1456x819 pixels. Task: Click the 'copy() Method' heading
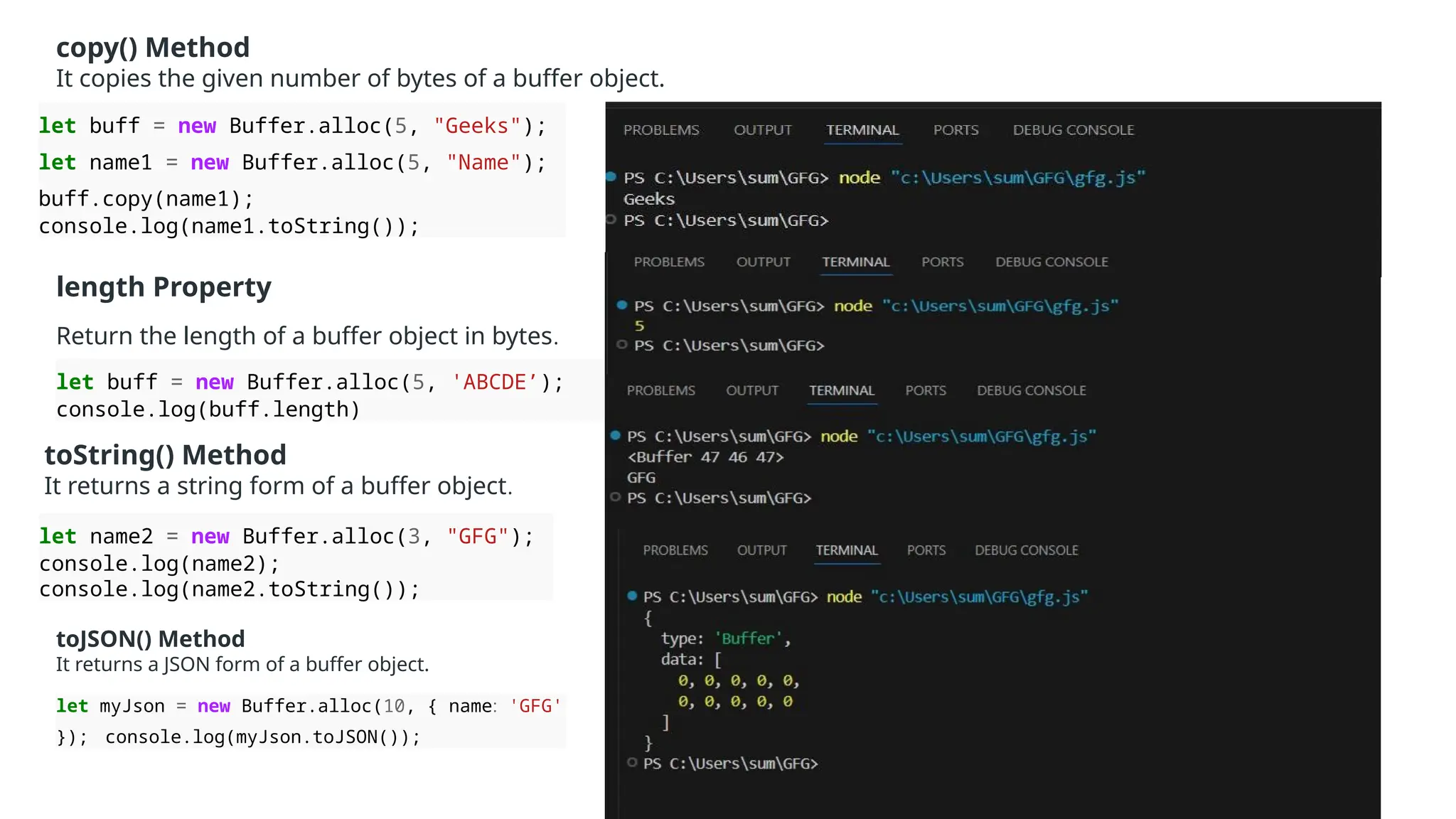153,48
